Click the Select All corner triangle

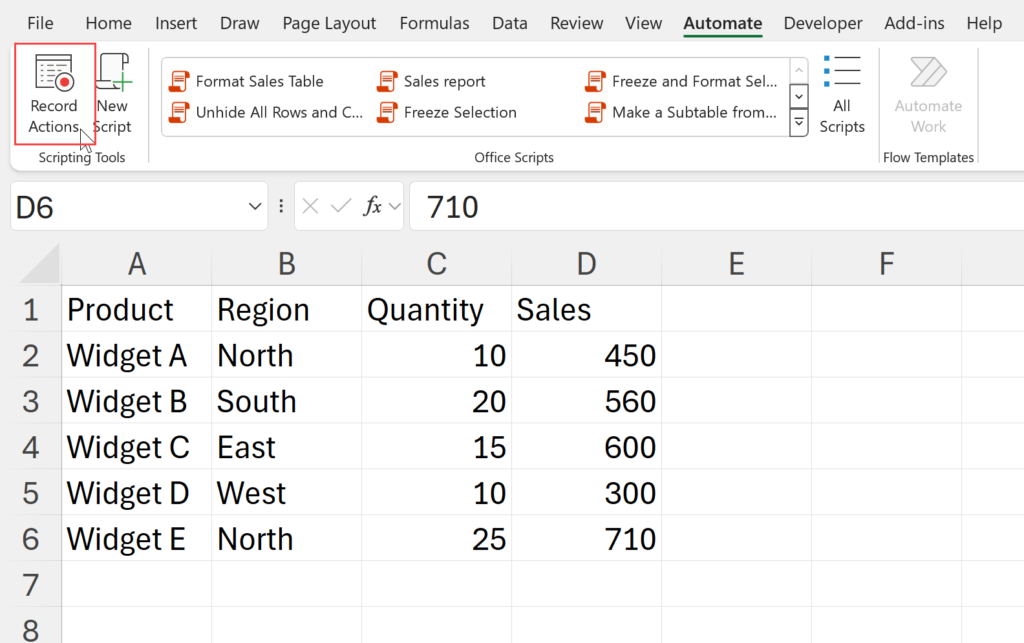coord(38,266)
